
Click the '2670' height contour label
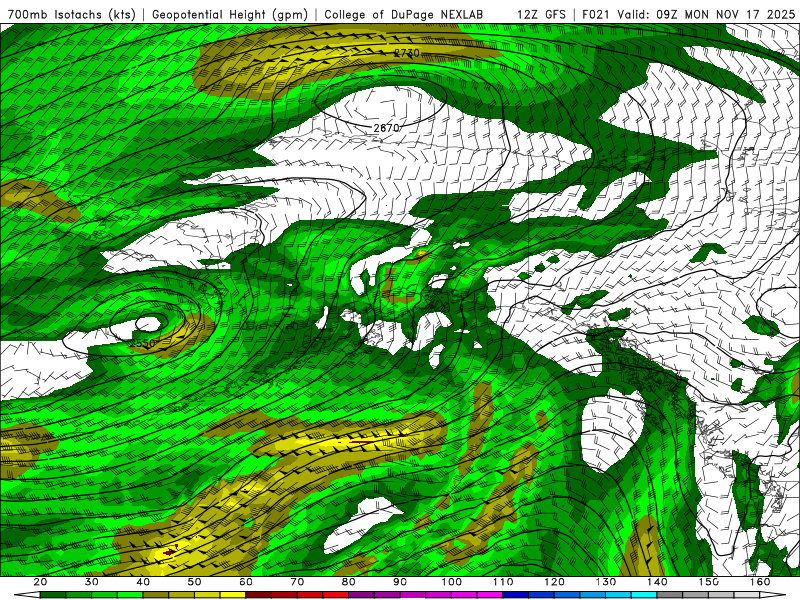click(x=387, y=128)
